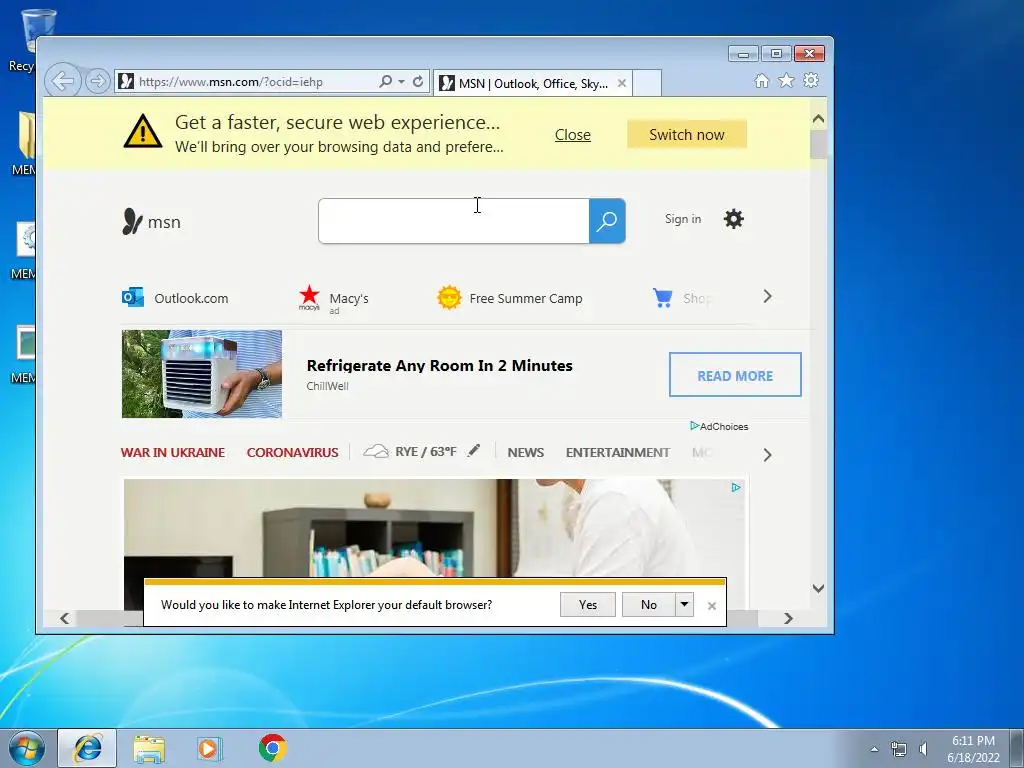Click the vertical scrollbar up arrow
The image size is (1024, 768).
[818, 119]
